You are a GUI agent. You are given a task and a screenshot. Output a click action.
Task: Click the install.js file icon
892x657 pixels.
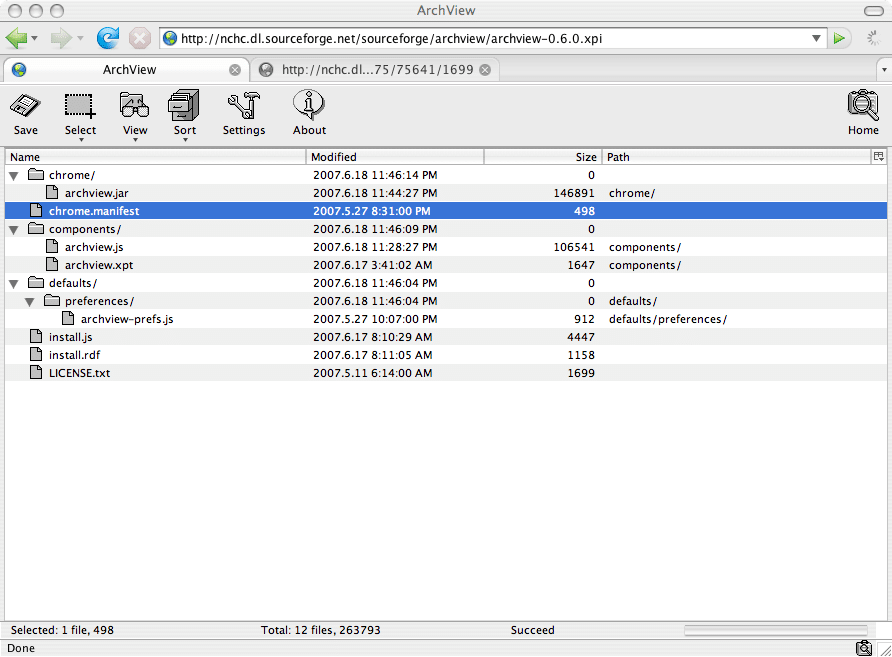pos(36,336)
